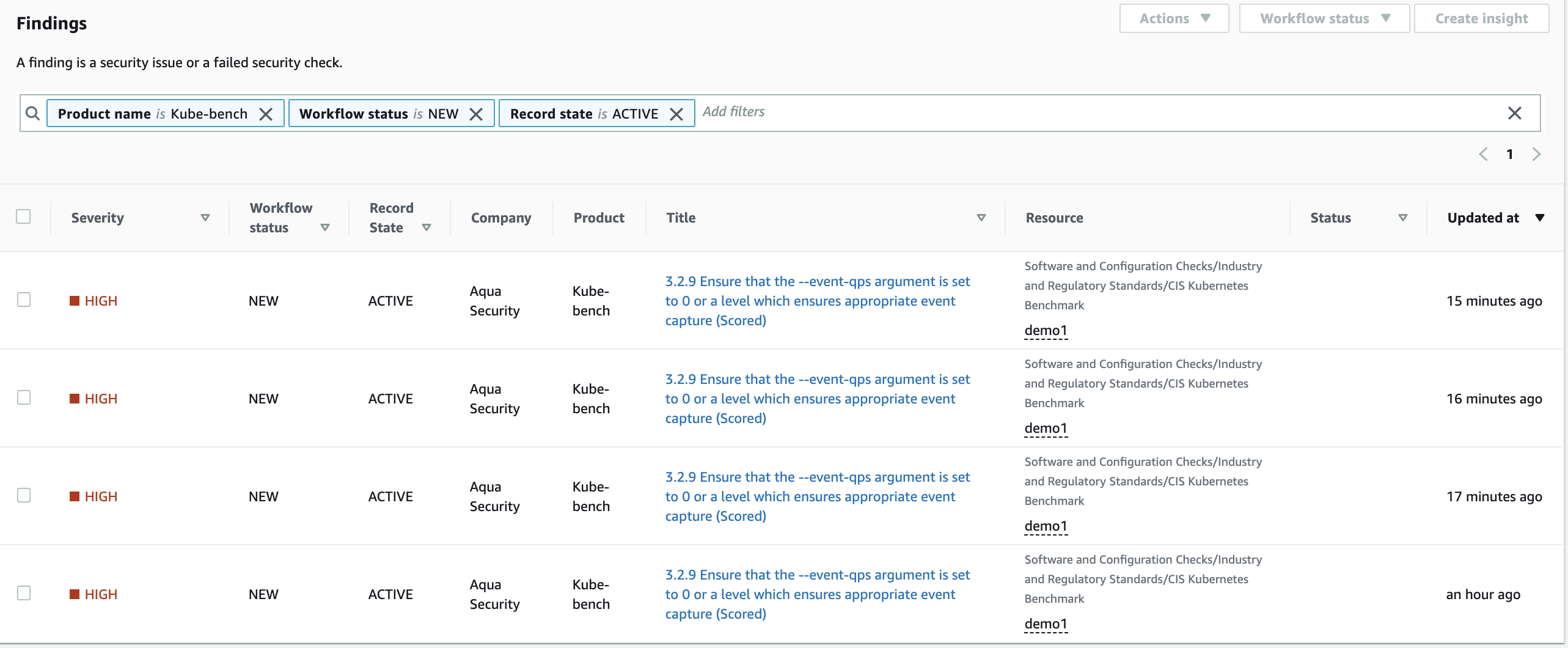1568x648 pixels.
Task: Click the previous page chevron
Action: [x=1483, y=154]
